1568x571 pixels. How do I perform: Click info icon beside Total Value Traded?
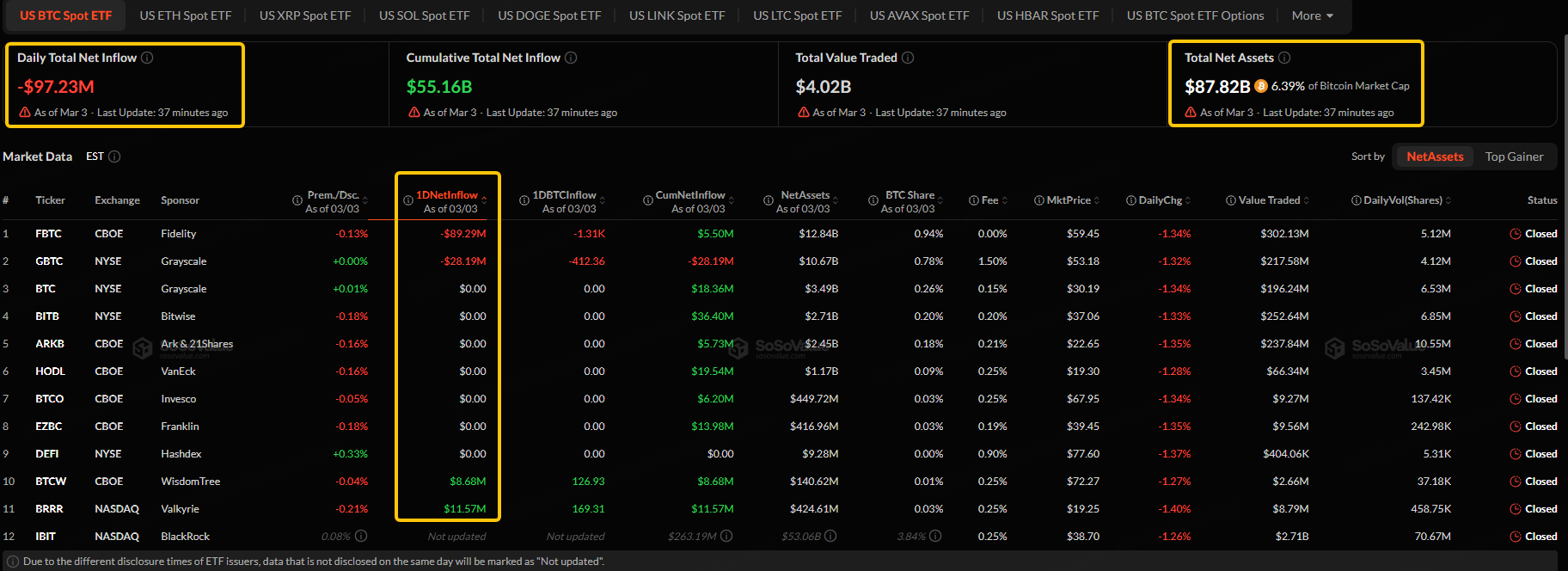click(x=908, y=58)
